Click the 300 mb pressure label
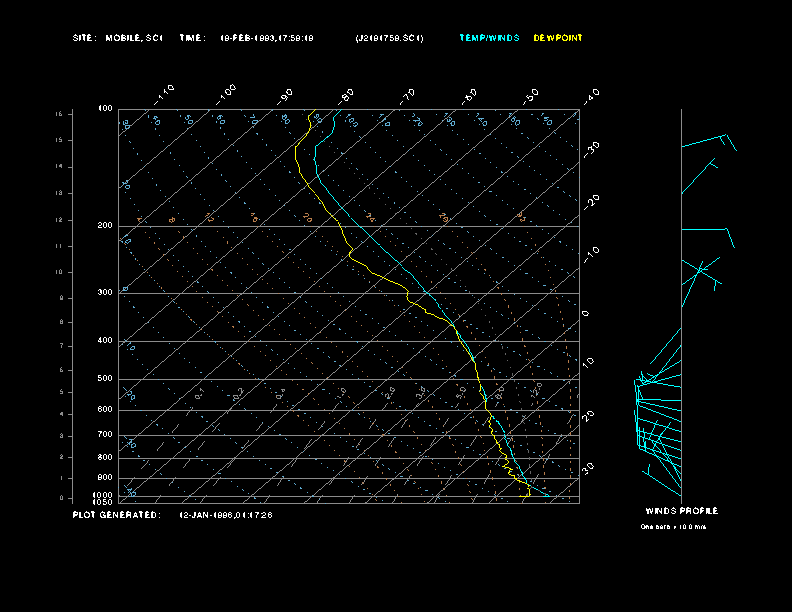 coord(106,293)
